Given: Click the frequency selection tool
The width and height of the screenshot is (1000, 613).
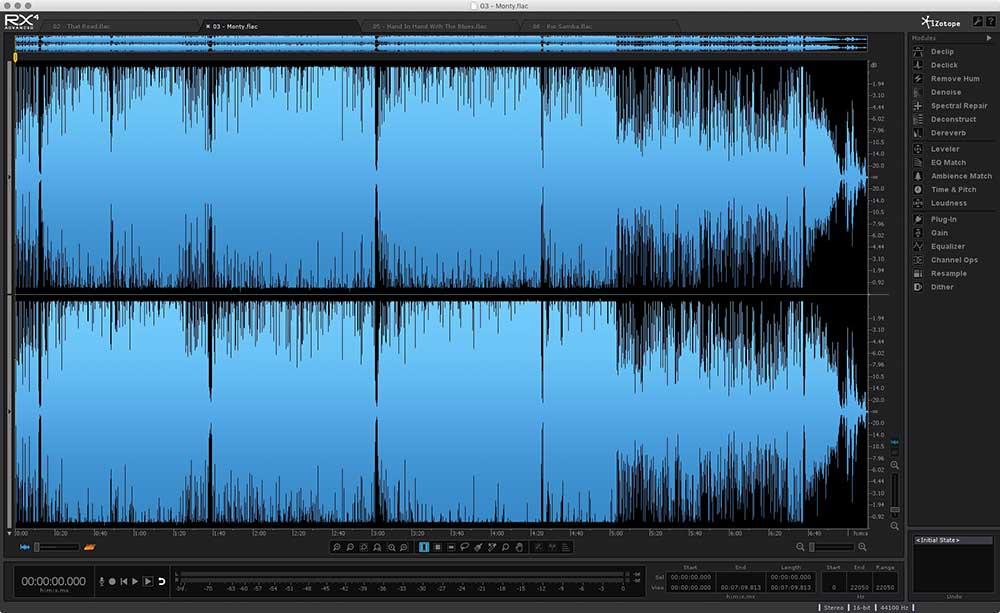Looking at the screenshot, I should point(451,547).
